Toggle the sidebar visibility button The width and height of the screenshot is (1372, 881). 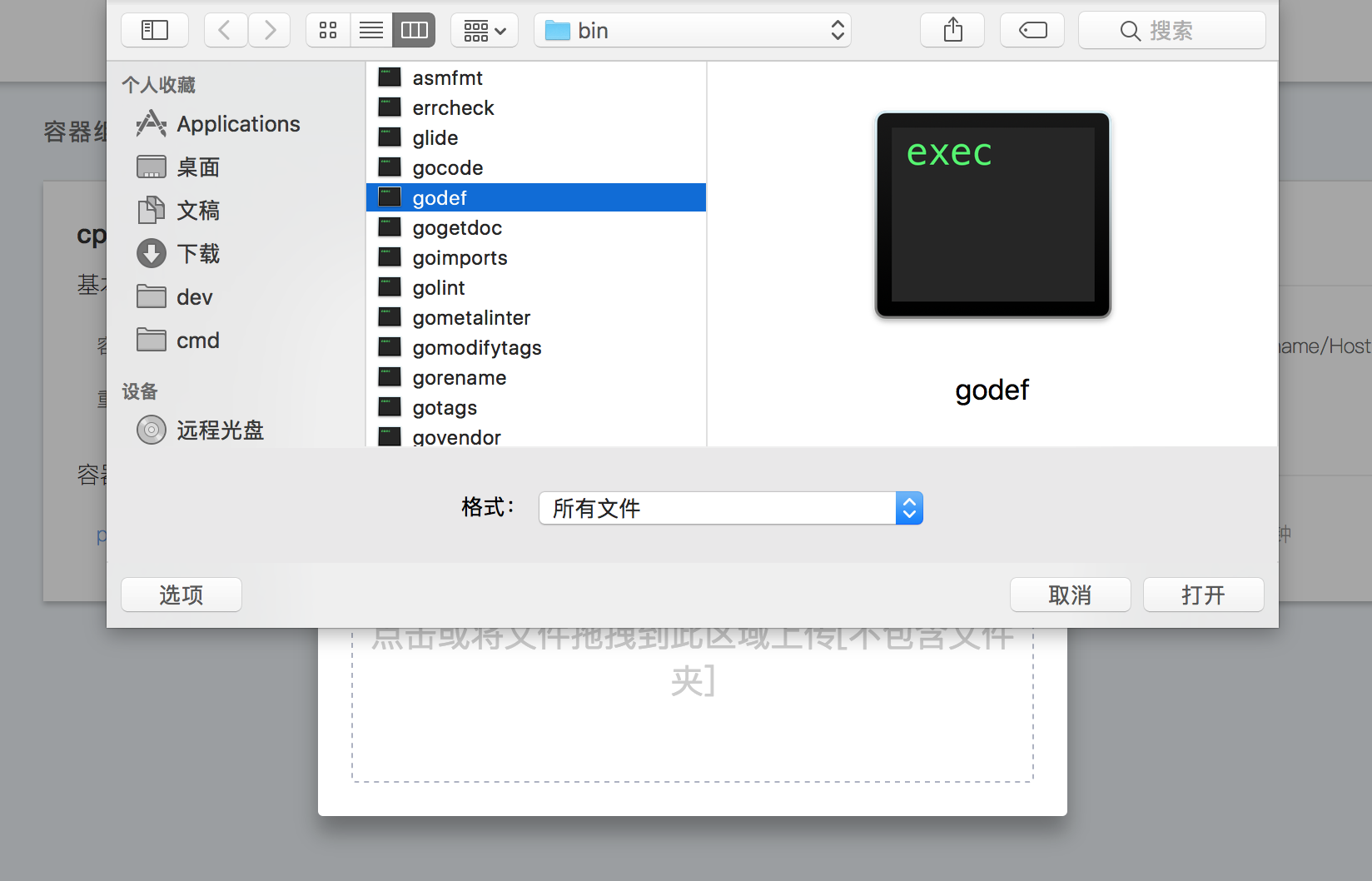pos(155,31)
